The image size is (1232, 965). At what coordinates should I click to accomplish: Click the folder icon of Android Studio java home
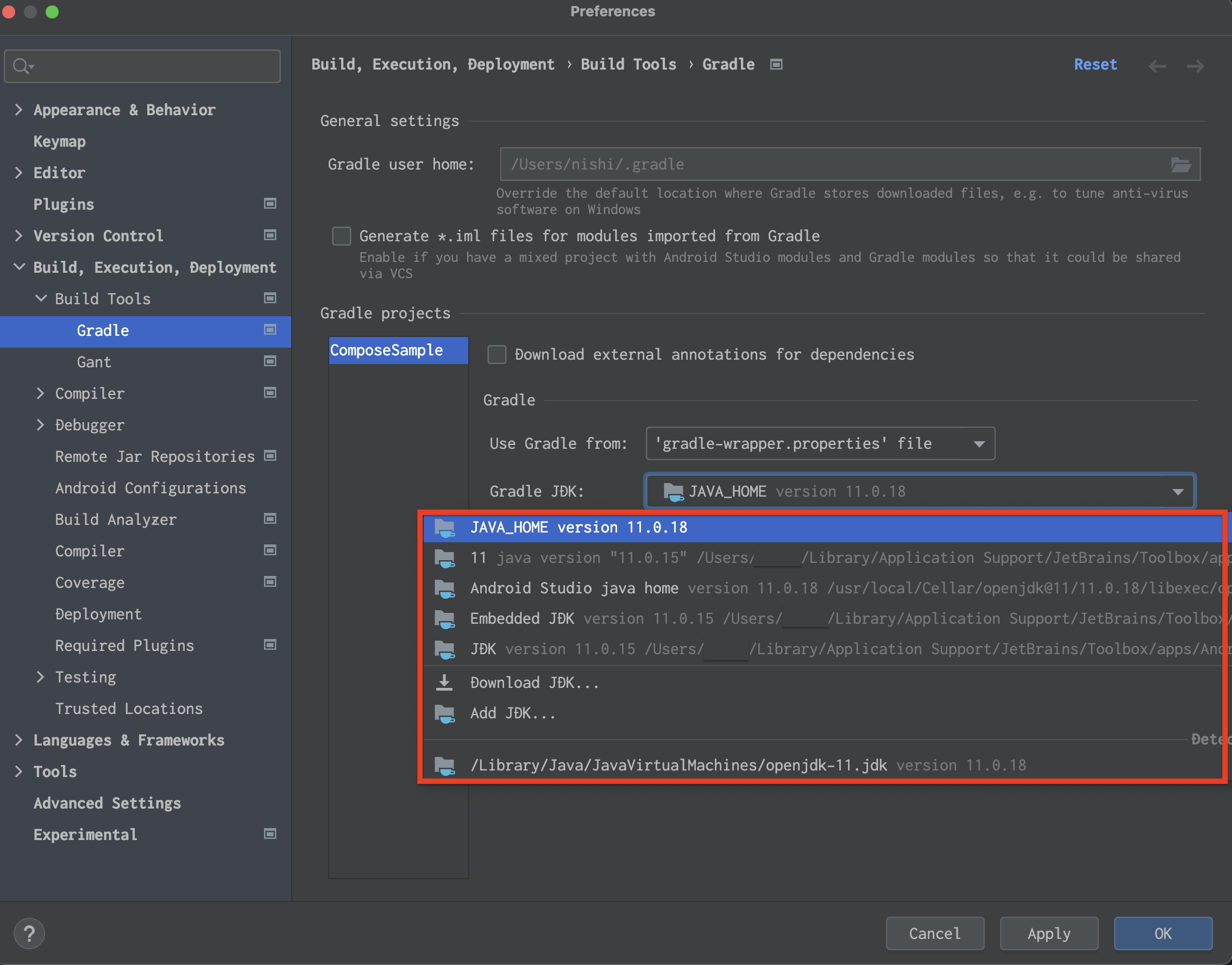(444, 588)
